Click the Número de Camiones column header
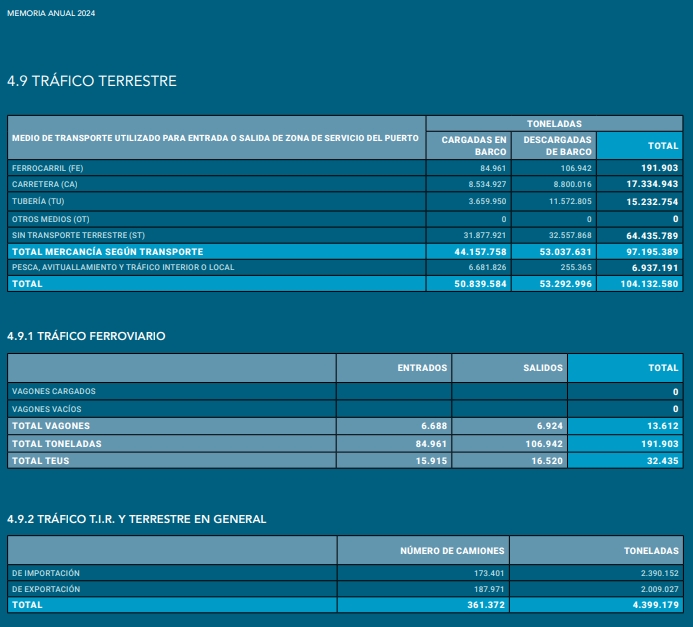This screenshot has width=693, height=627. click(x=452, y=551)
